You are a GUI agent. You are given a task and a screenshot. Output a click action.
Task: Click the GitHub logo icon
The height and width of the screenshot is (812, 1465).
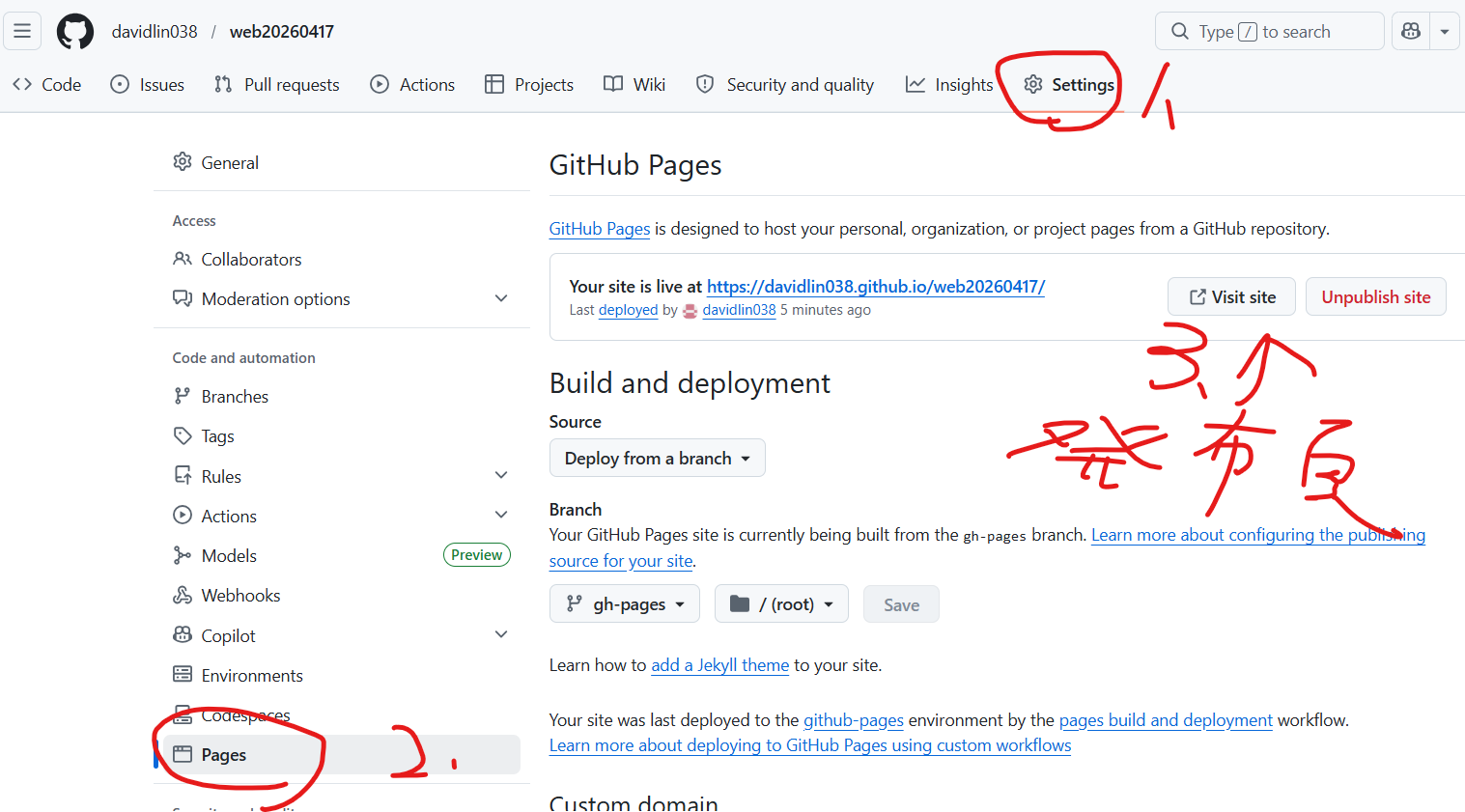75,32
